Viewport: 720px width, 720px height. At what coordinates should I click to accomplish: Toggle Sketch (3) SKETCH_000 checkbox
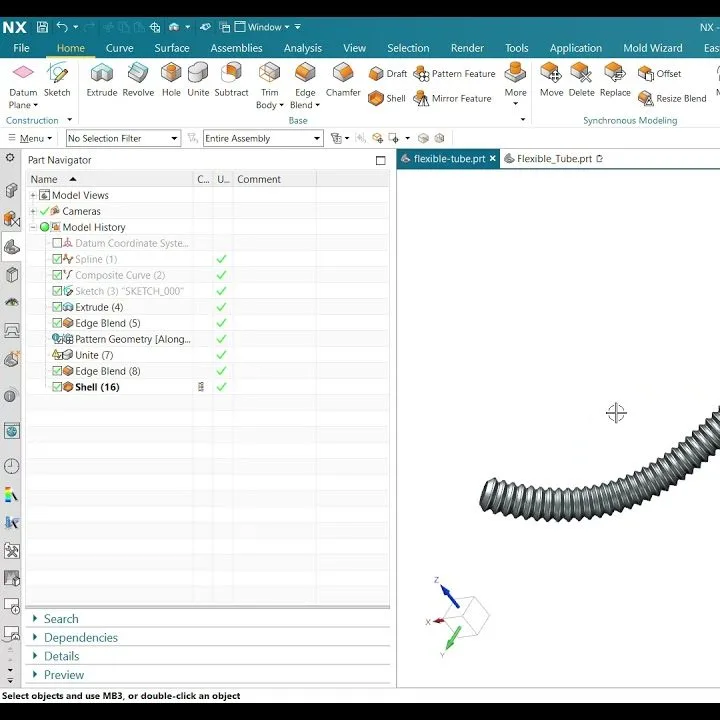57,291
